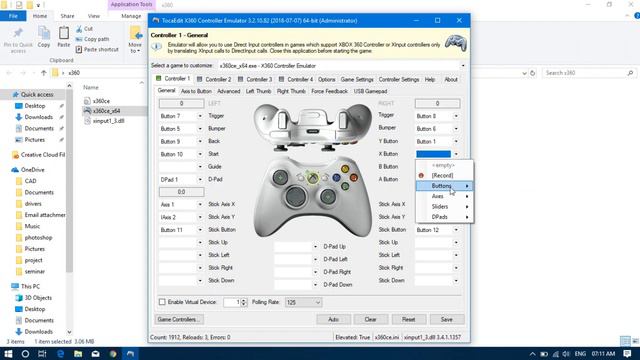Open Task View on taskbar
Screen dimensions: 640x360
[42, 354]
